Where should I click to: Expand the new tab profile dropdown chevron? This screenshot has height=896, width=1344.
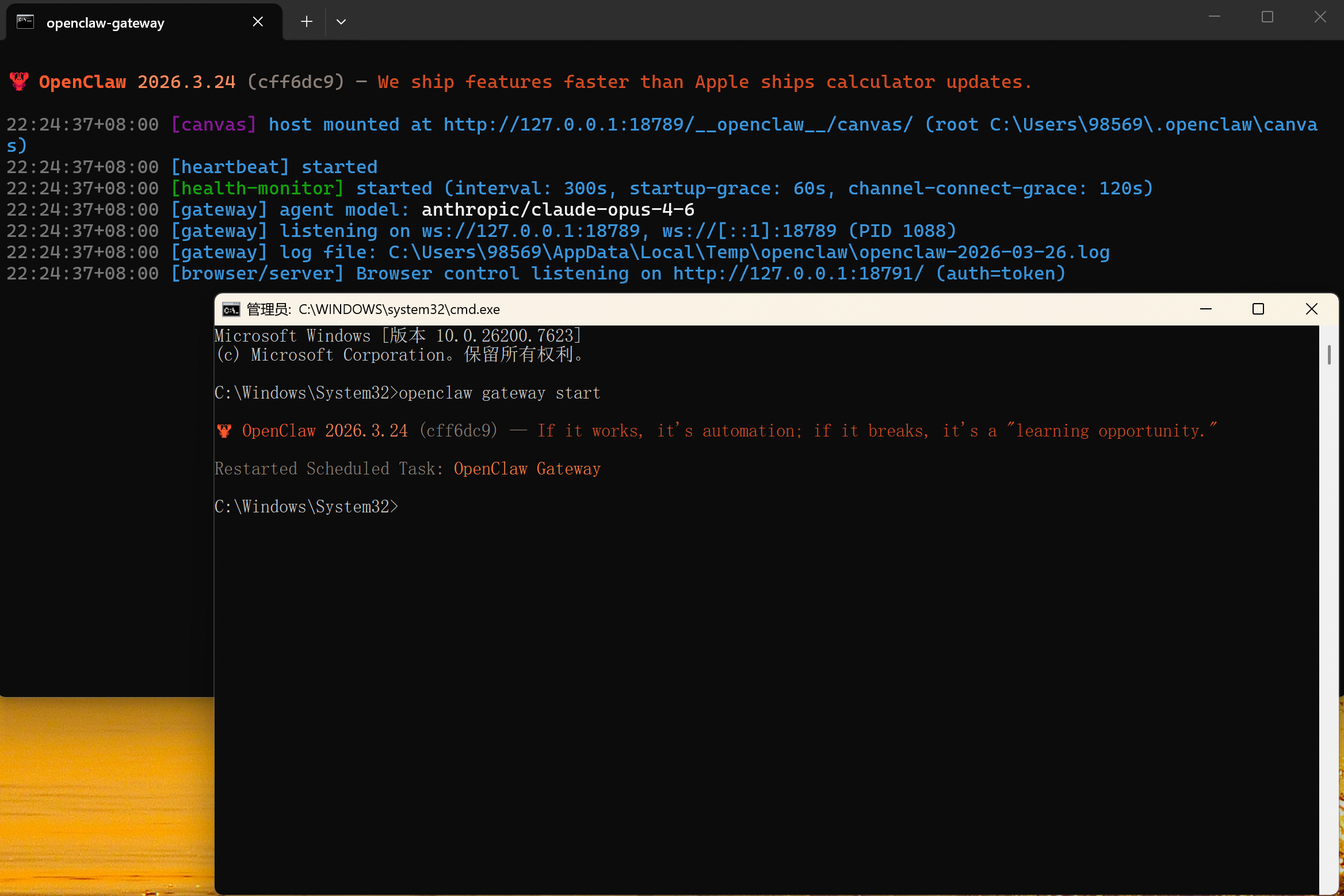coord(341,22)
